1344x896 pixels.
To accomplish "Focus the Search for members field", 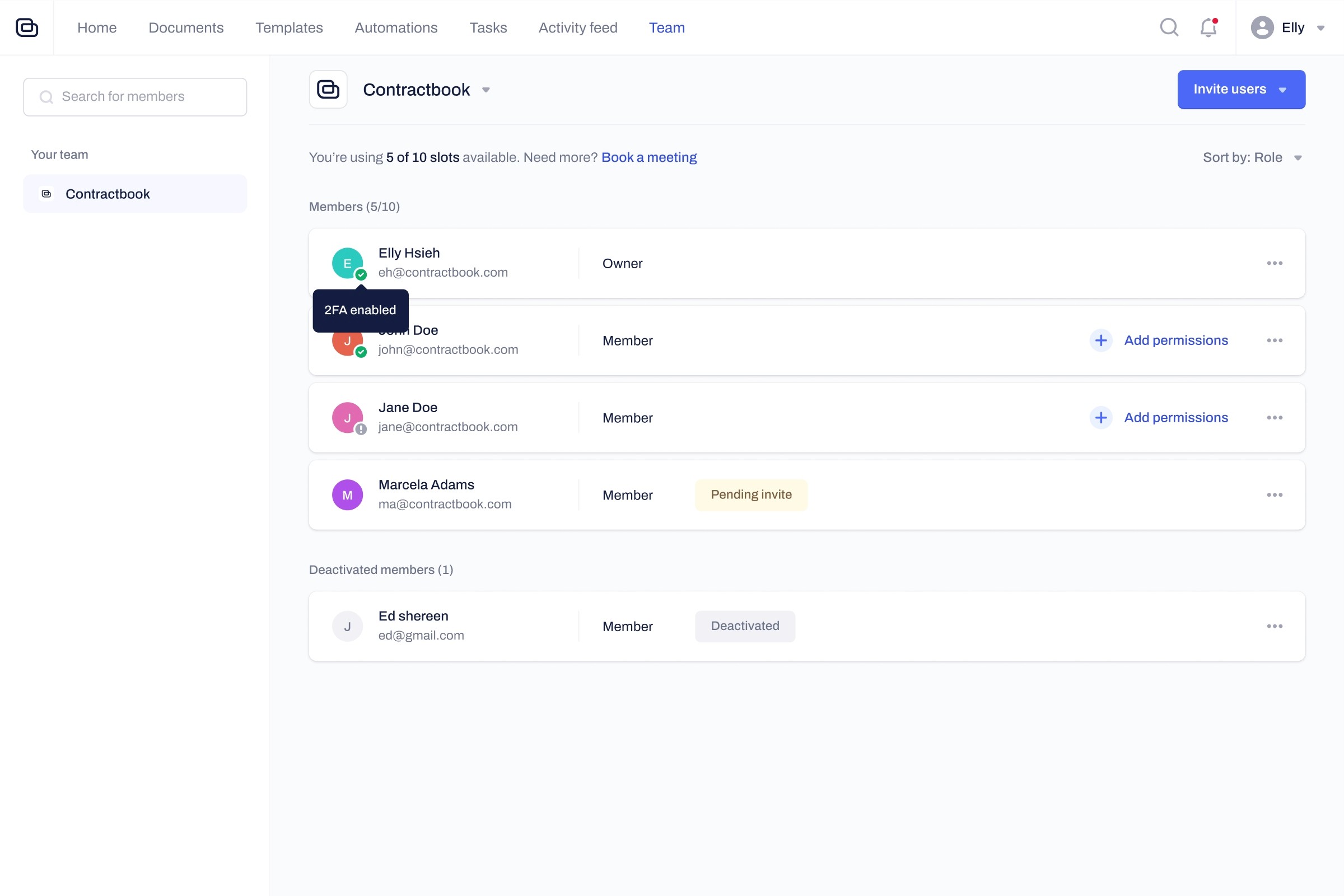I will 135,97.
